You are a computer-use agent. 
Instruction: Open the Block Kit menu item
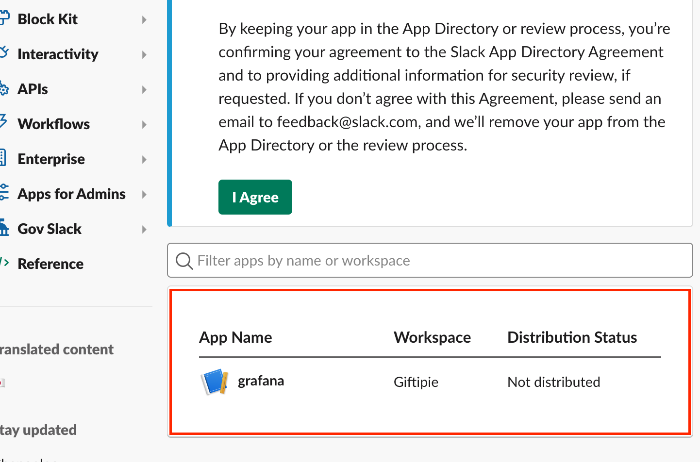[x=47, y=19]
